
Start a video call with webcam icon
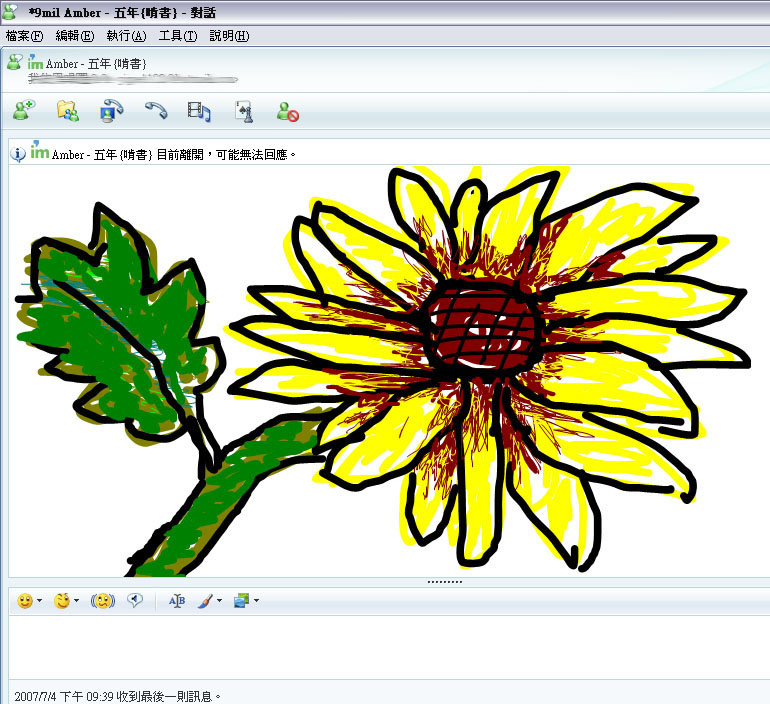point(111,110)
